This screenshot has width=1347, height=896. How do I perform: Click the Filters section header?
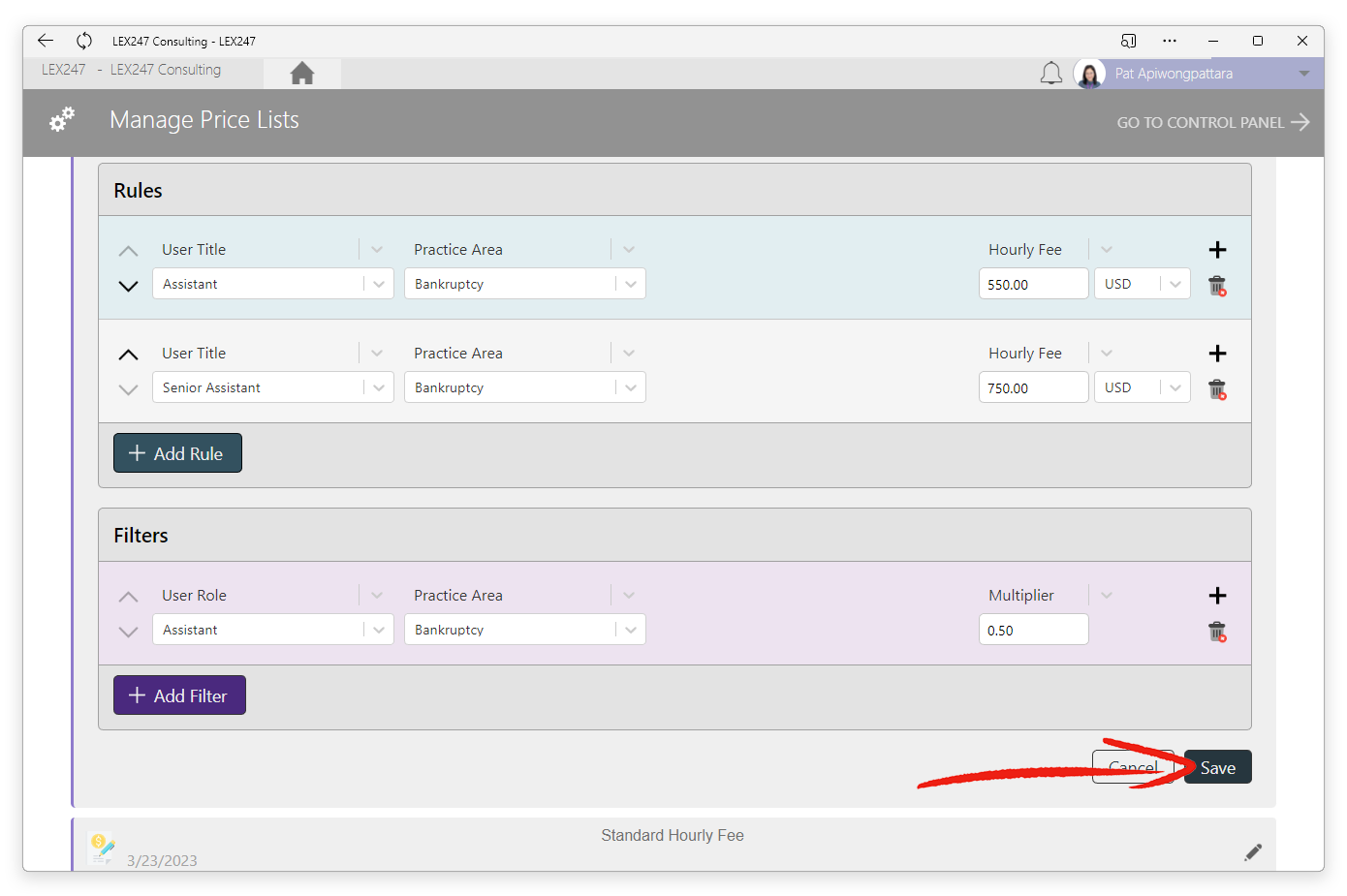(141, 536)
